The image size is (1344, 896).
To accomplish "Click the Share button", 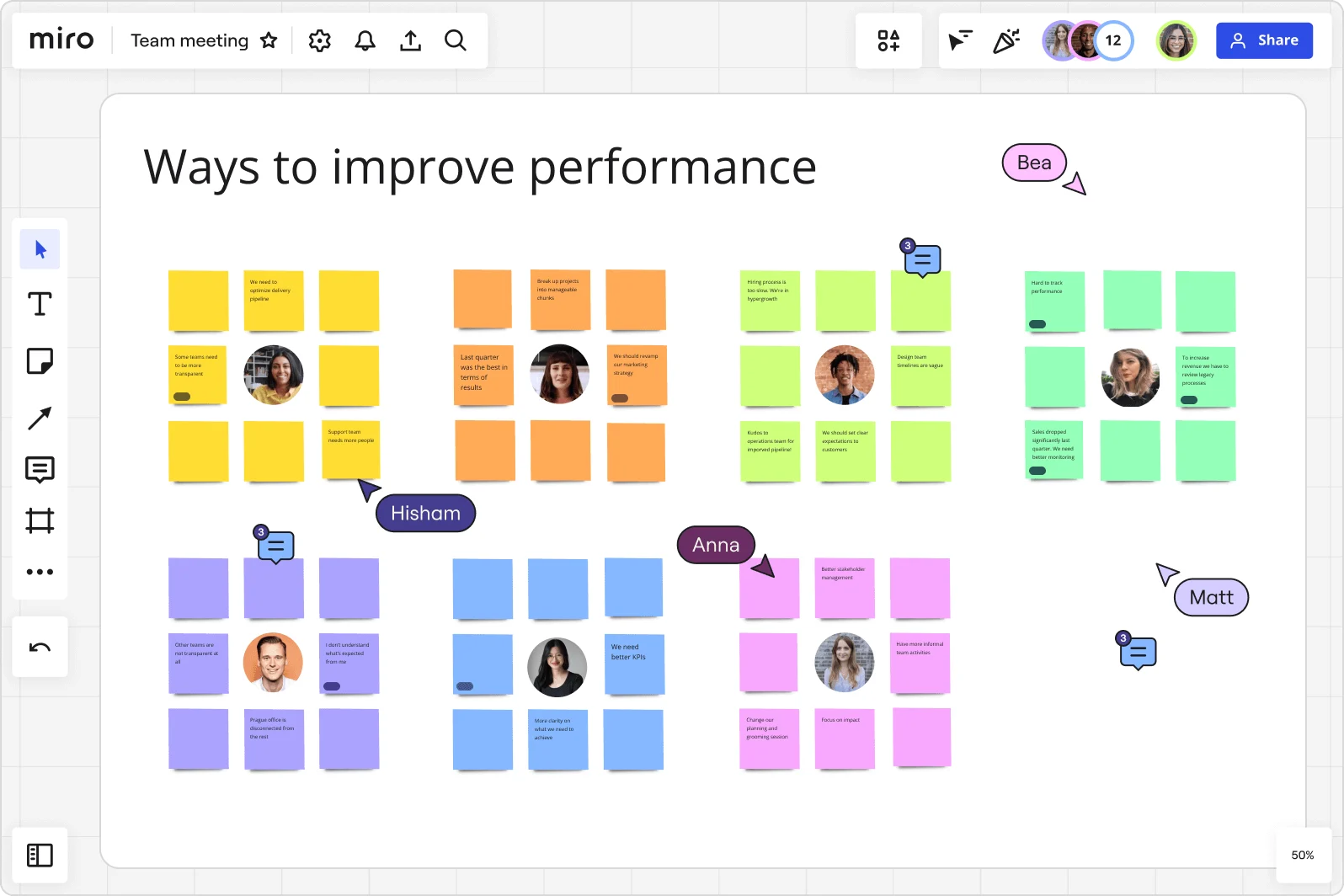I will coord(1264,40).
